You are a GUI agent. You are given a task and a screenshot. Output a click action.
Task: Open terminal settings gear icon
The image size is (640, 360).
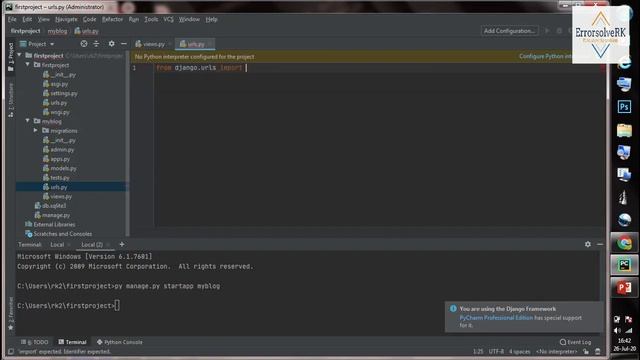click(588, 244)
